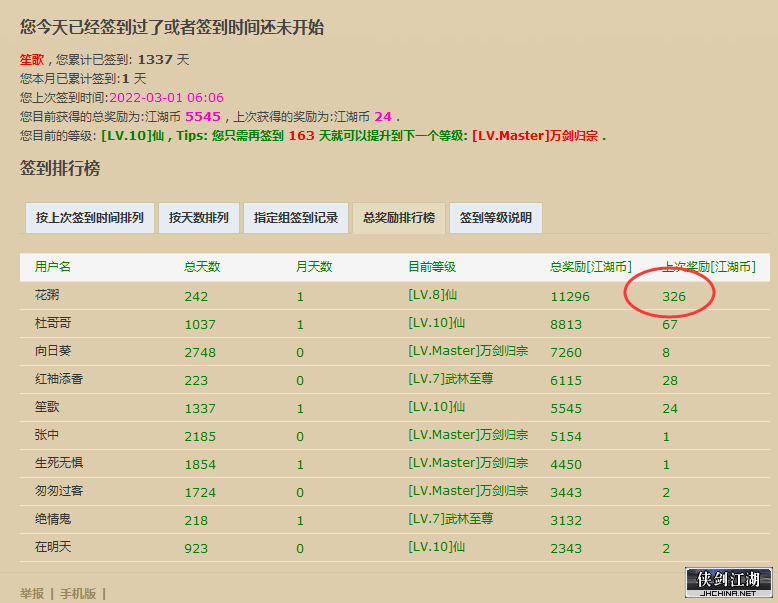Open the 手机版 link in footer
This screenshot has height=603, width=778.
click(78, 594)
